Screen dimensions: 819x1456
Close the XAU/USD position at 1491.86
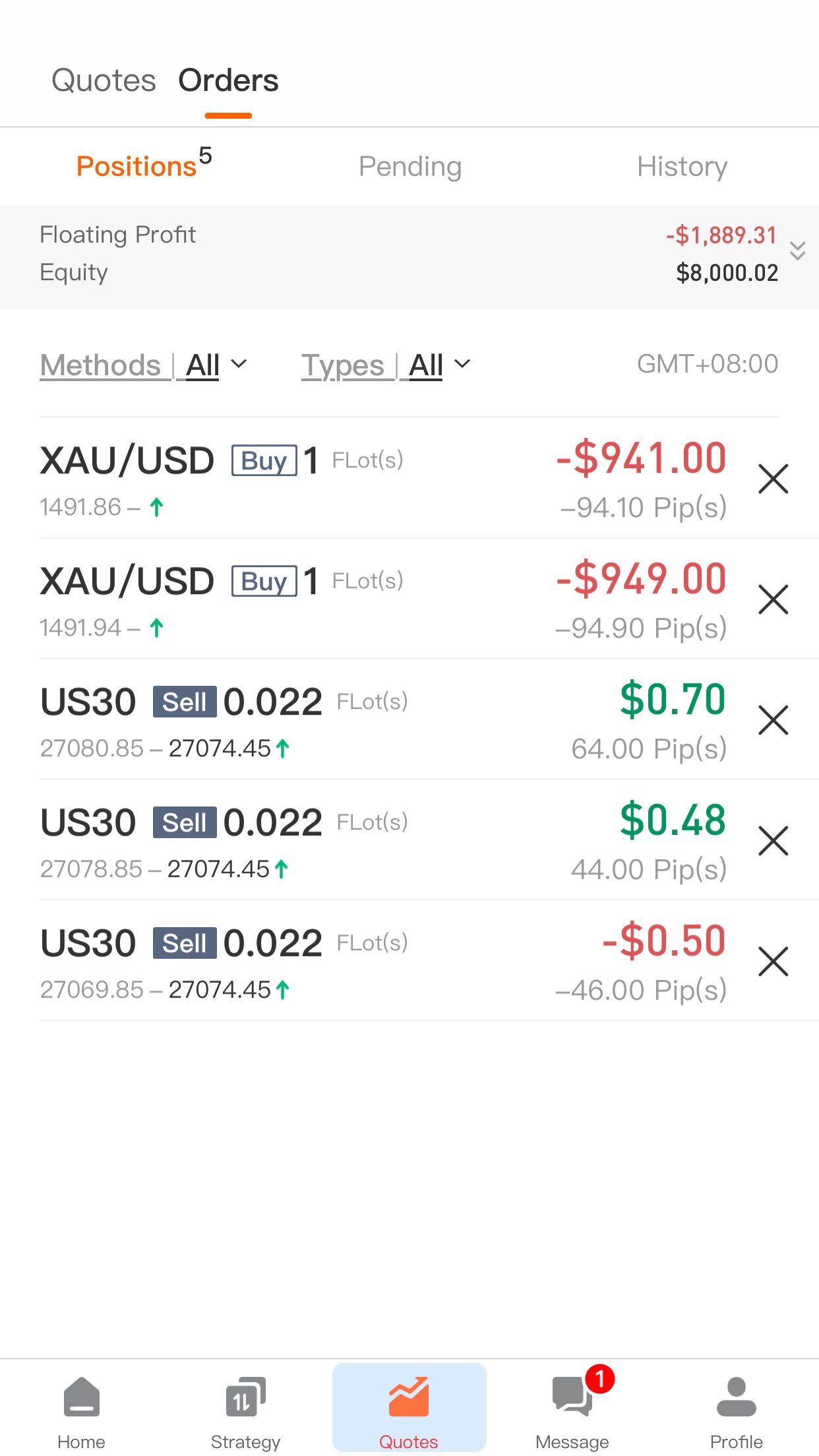point(773,479)
